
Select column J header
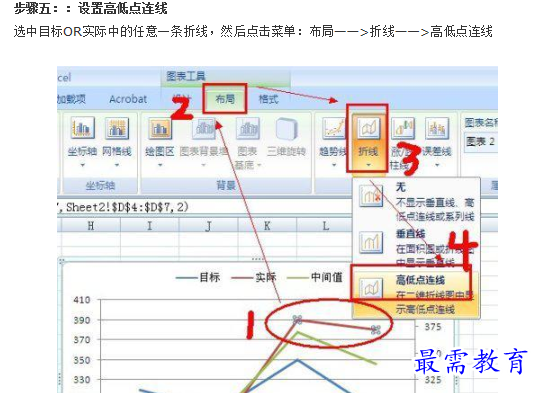click(208, 226)
